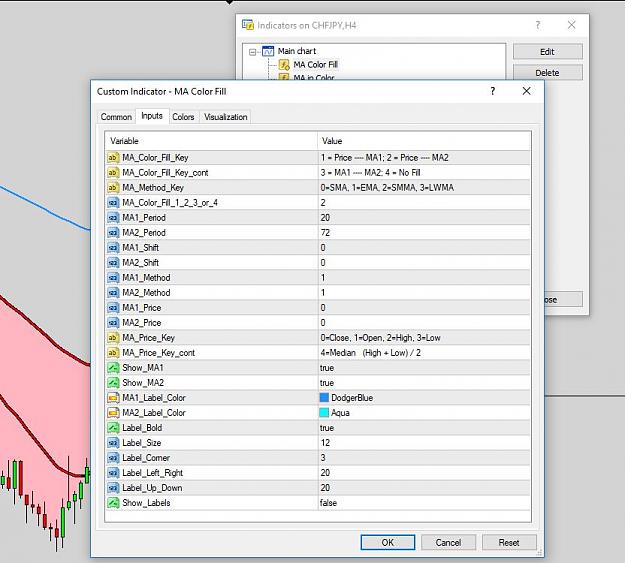Click the MA_Price_Key string icon
625x563 pixels.
tap(113, 338)
